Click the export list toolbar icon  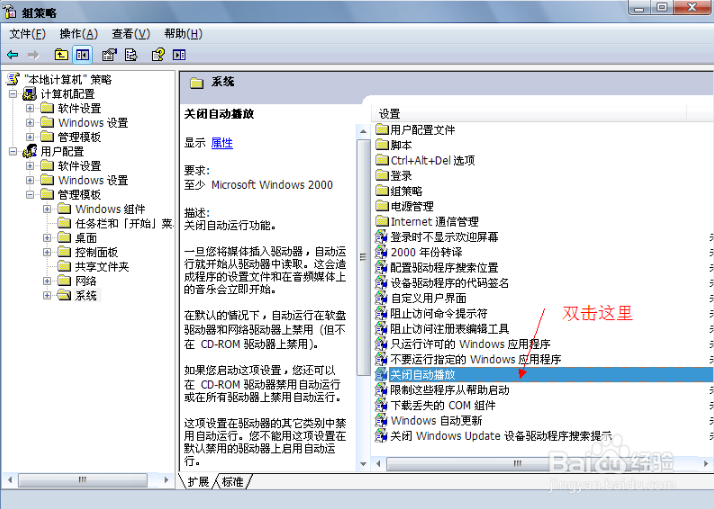pos(130,55)
